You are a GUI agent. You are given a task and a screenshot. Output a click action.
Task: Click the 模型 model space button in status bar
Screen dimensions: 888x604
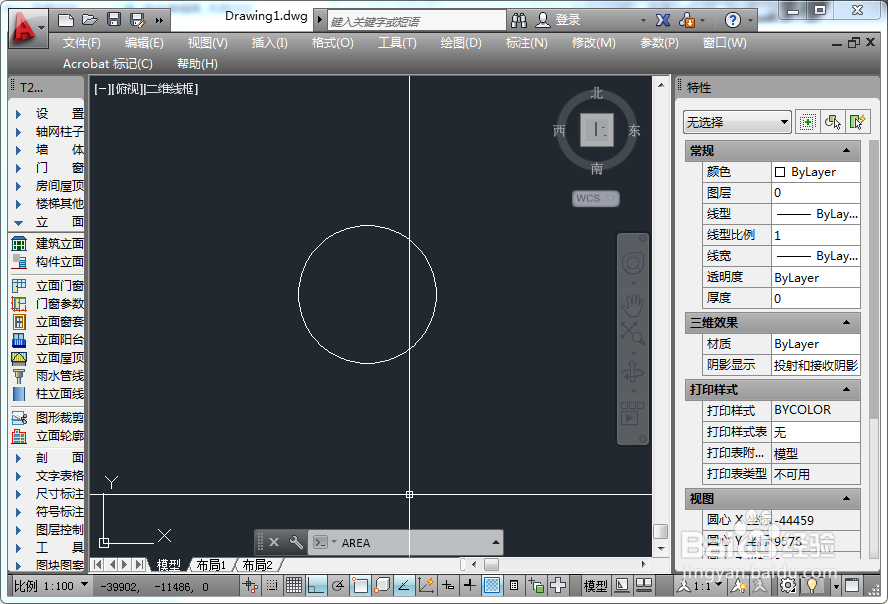[x=595, y=585]
